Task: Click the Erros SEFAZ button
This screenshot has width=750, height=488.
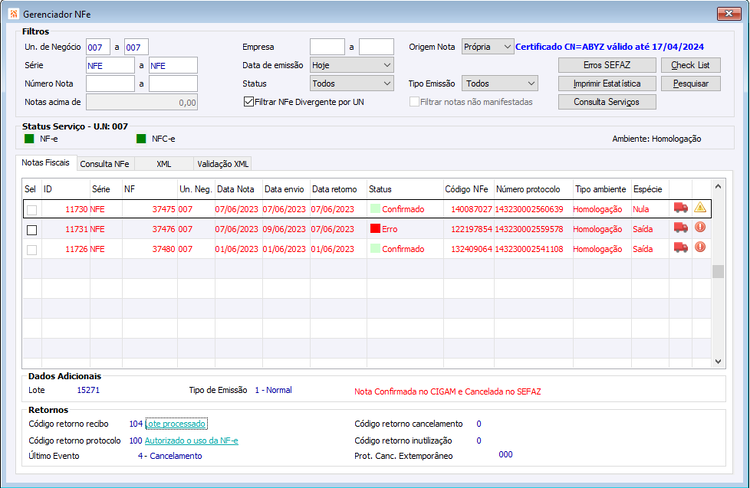Action: point(607,65)
